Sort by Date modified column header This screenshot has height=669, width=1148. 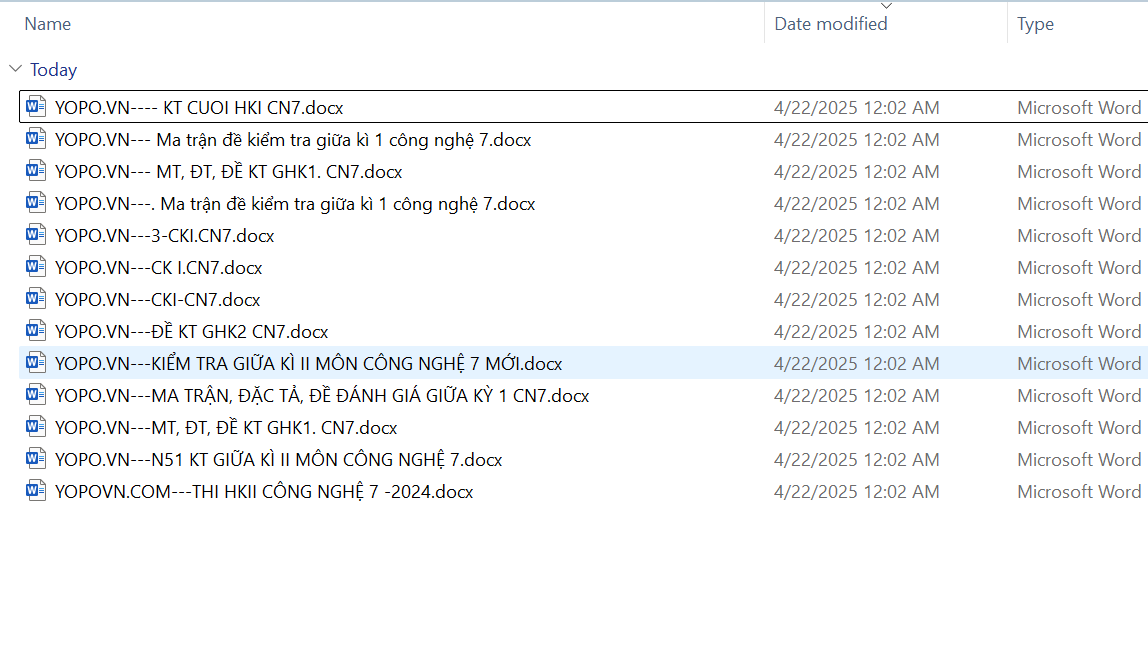[x=830, y=24]
